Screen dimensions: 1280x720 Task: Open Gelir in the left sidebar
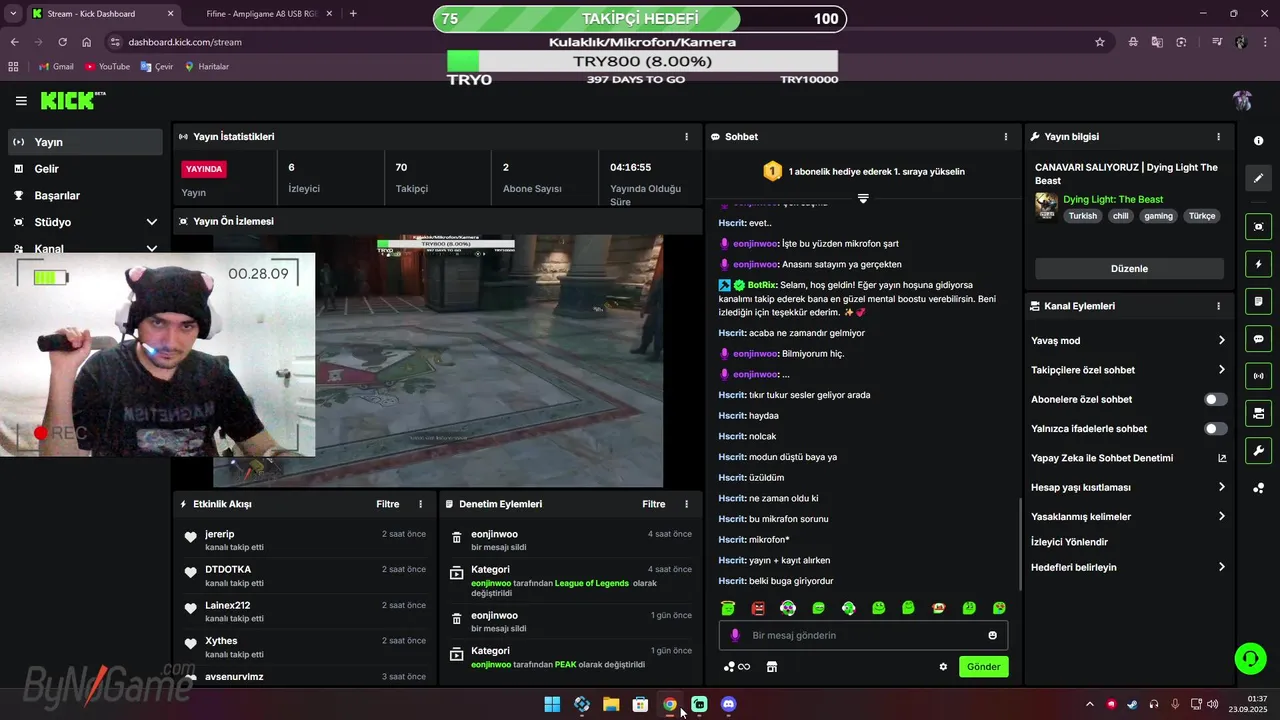pos(85,169)
